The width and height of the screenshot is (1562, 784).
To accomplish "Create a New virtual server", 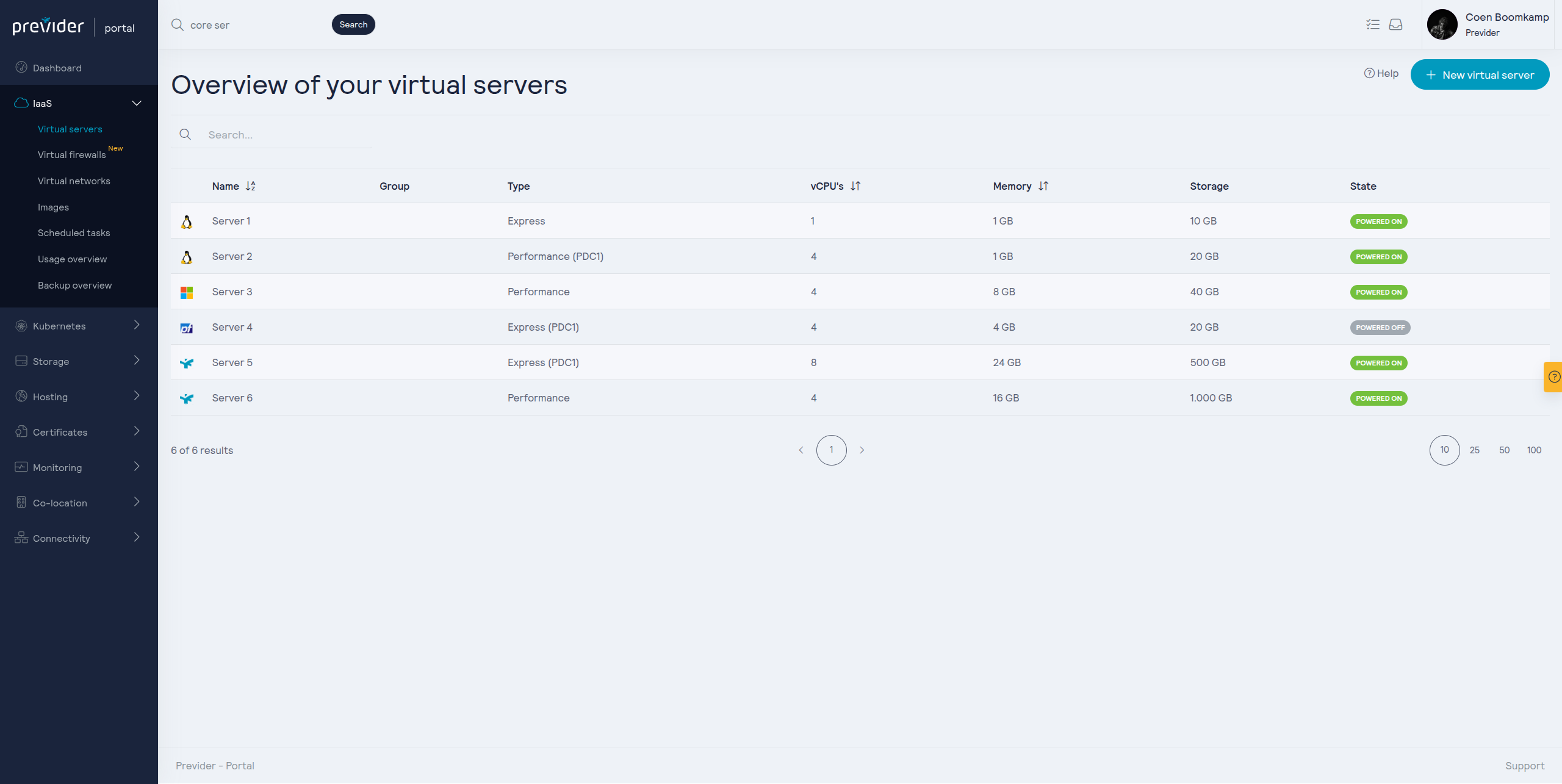I will [1480, 75].
